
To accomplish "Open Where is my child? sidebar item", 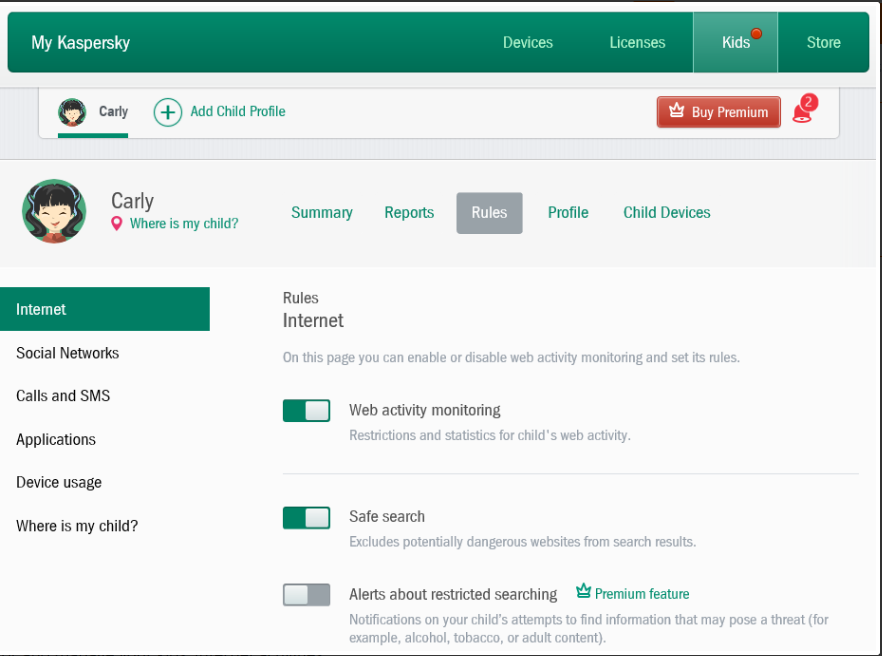I will (x=77, y=526).
